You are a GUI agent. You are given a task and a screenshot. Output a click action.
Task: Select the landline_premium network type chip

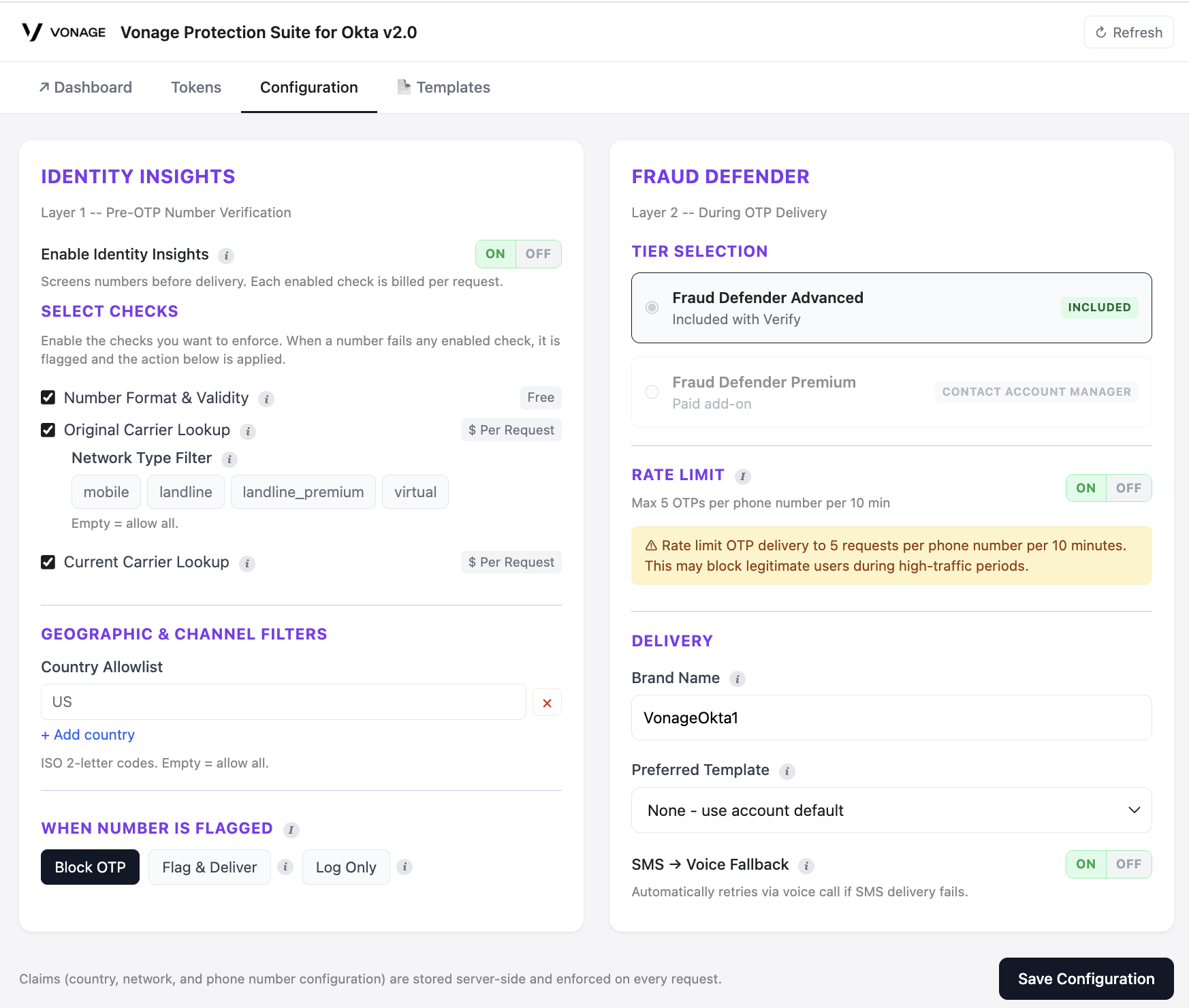pyautogui.click(x=303, y=492)
